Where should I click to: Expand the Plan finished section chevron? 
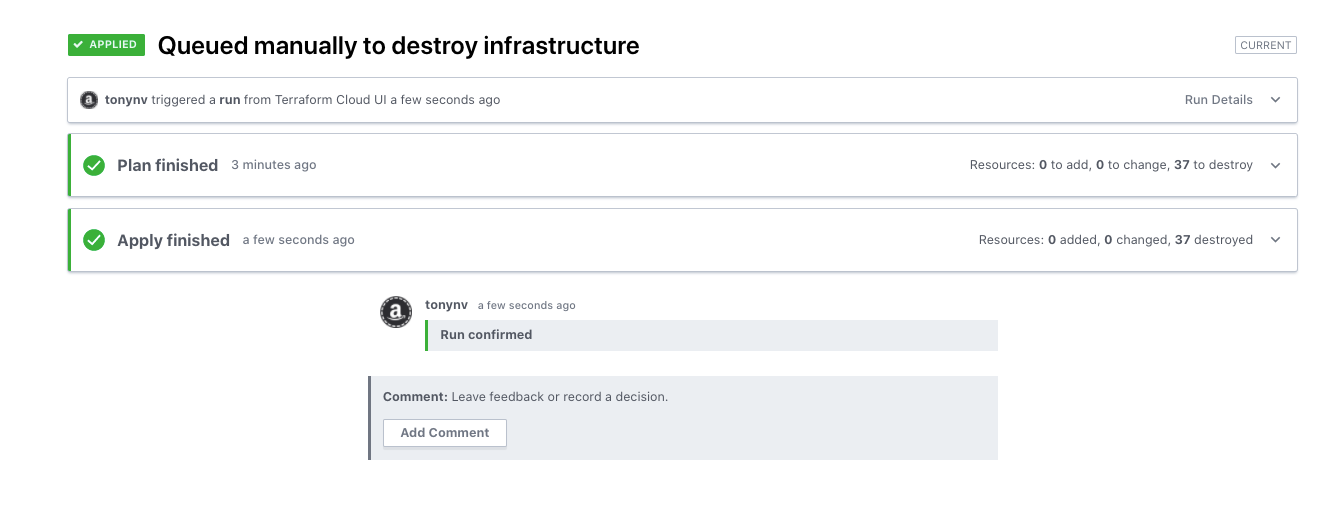click(x=1275, y=165)
